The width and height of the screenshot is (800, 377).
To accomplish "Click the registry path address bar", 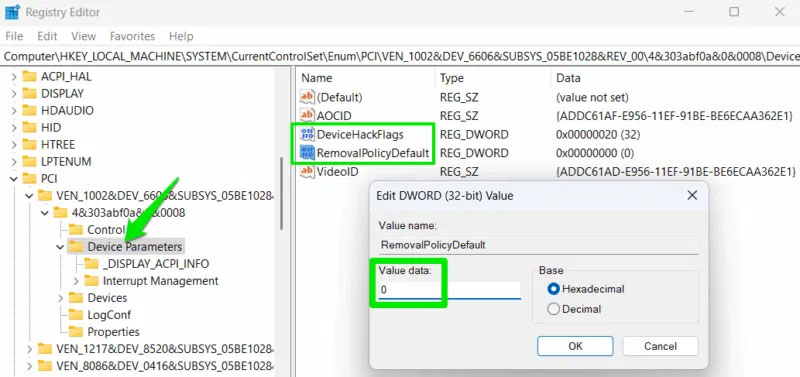I will tap(400, 56).
